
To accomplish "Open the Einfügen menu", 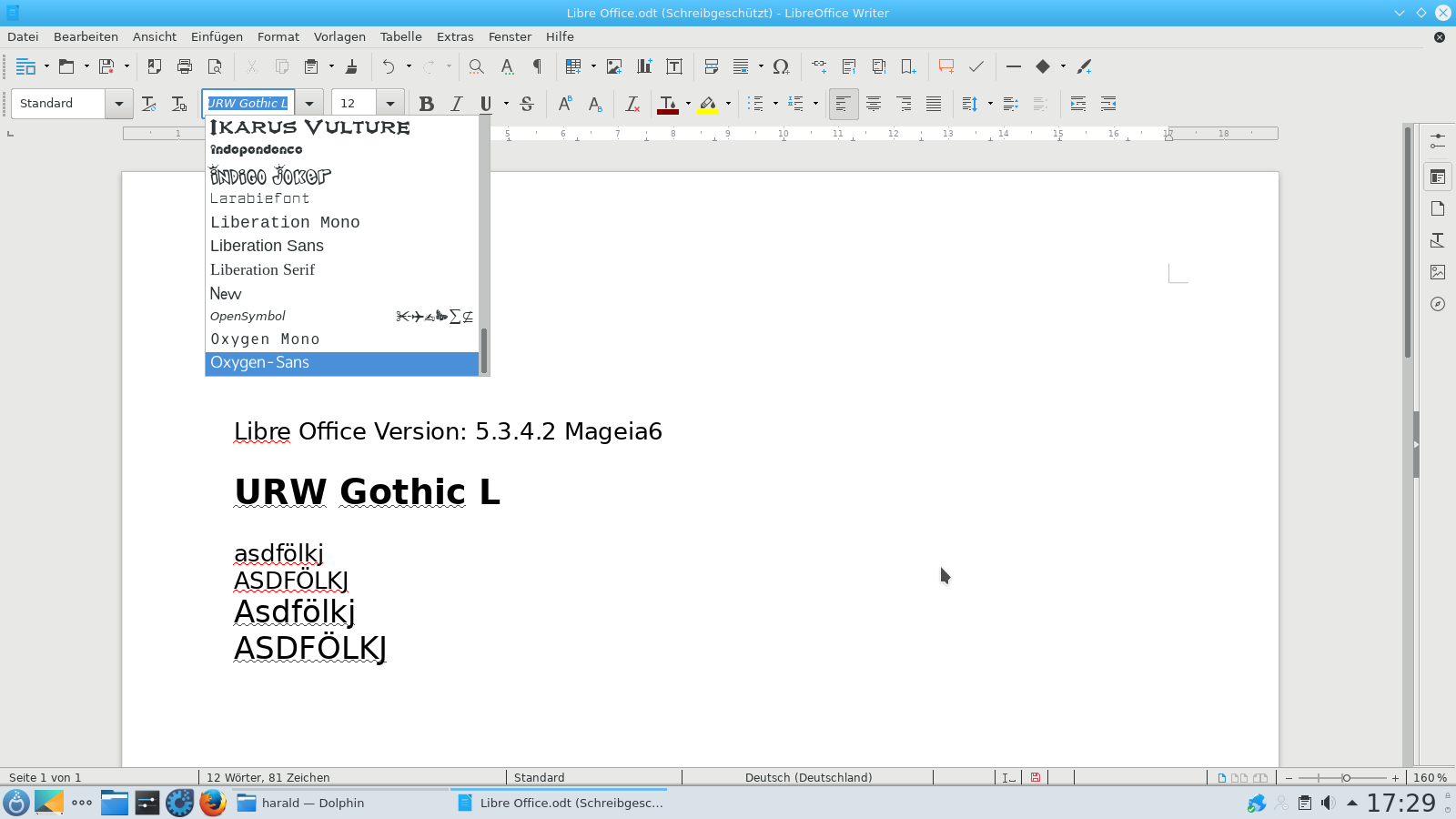I will pos(217,36).
